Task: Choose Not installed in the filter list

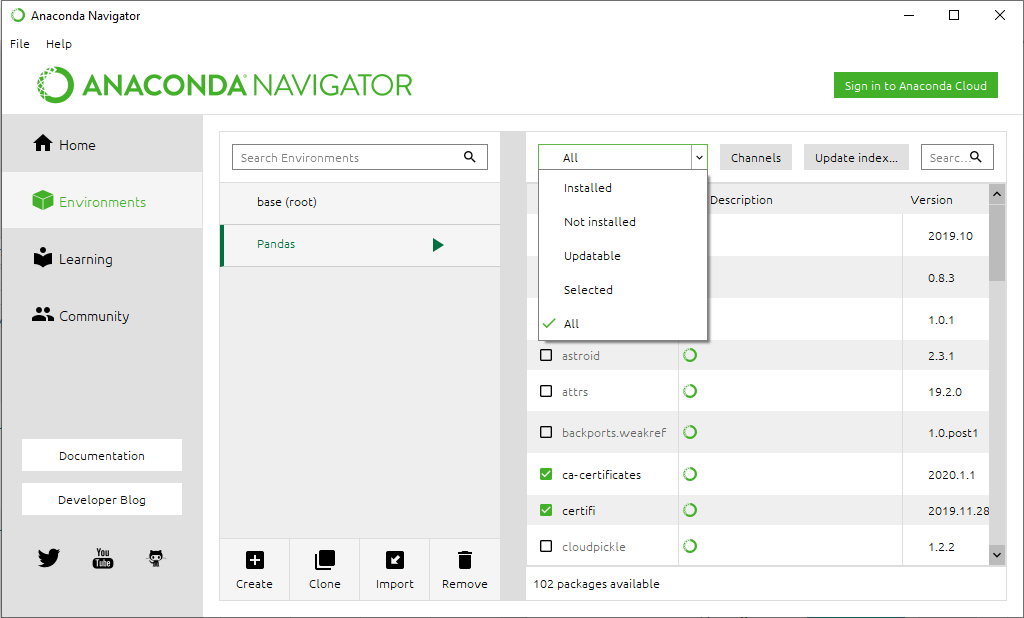Action: click(x=623, y=221)
